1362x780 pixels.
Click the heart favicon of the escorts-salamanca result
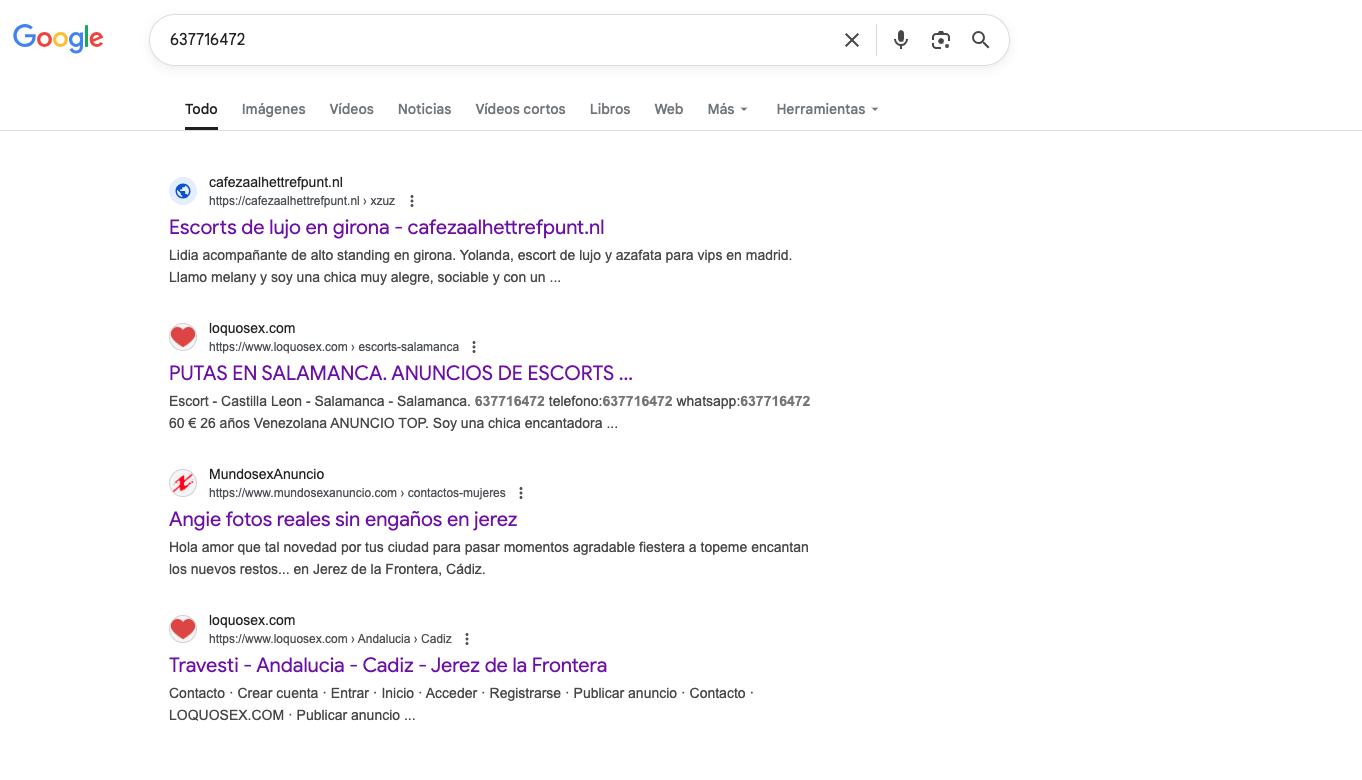point(183,337)
